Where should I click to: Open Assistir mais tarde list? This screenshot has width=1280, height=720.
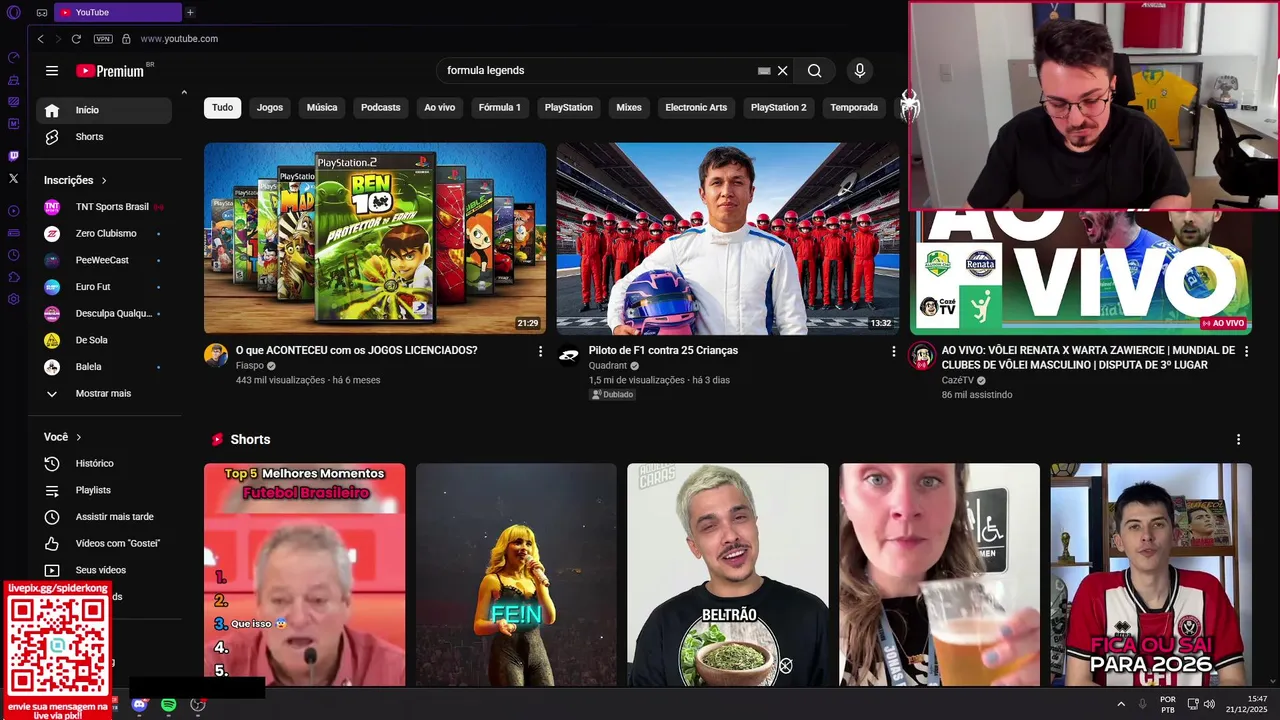click(x=104, y=517)
